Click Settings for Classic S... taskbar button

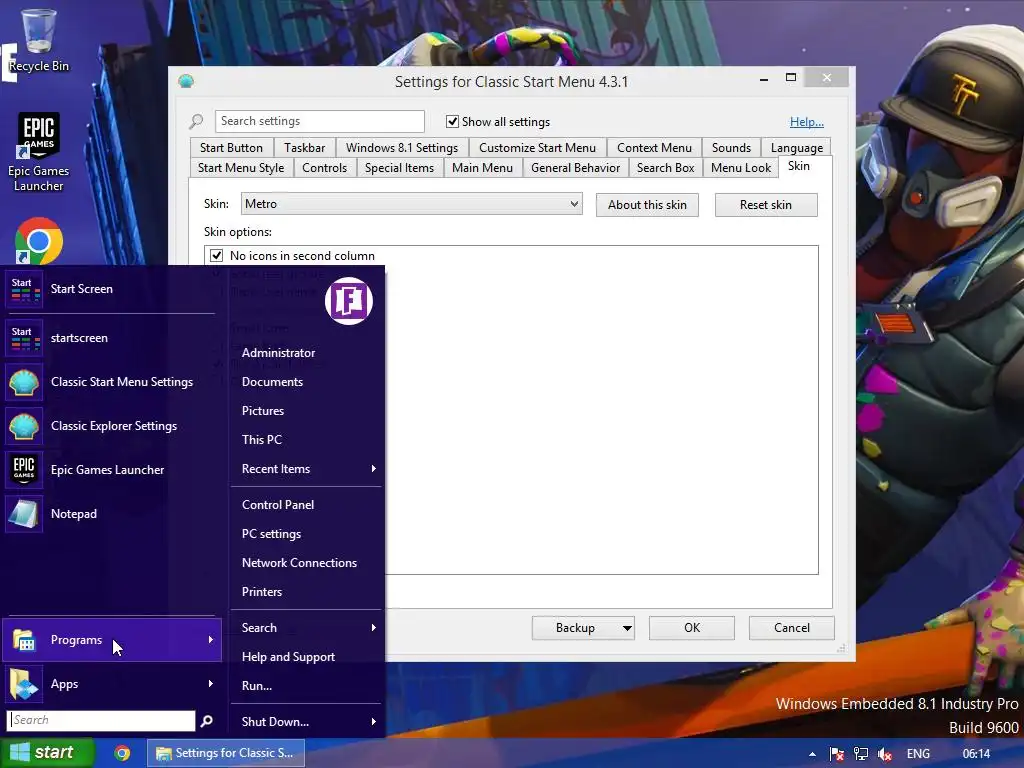(x=225, y=753)
